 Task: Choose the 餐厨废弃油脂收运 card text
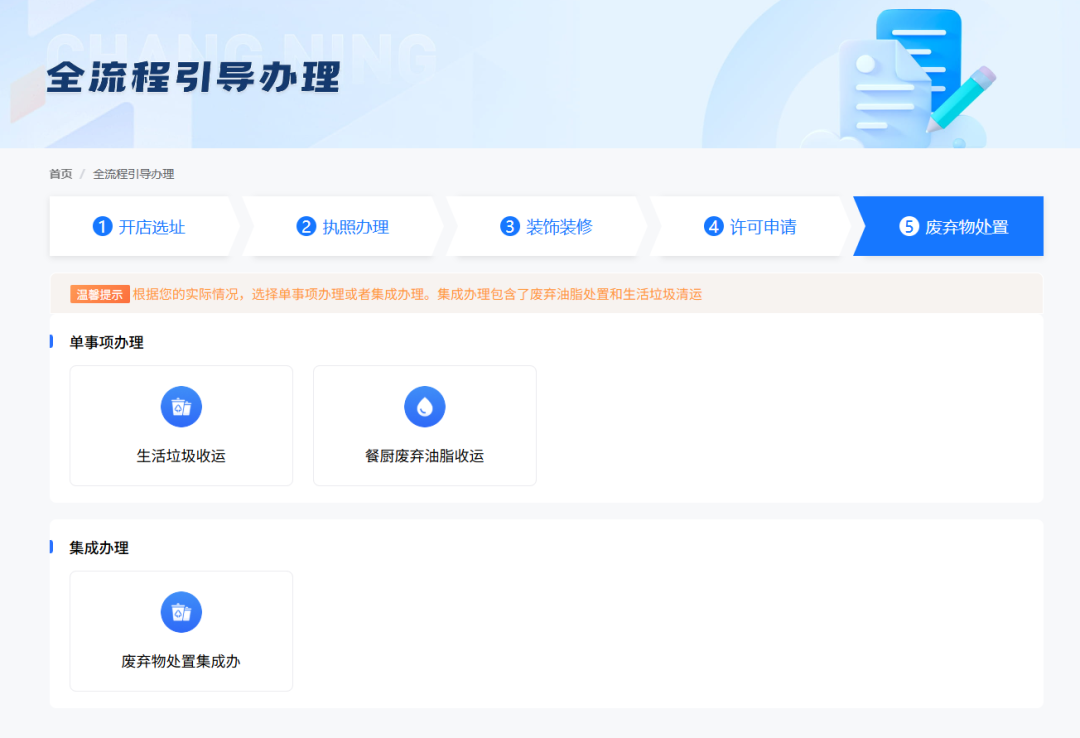click(425, 456)
